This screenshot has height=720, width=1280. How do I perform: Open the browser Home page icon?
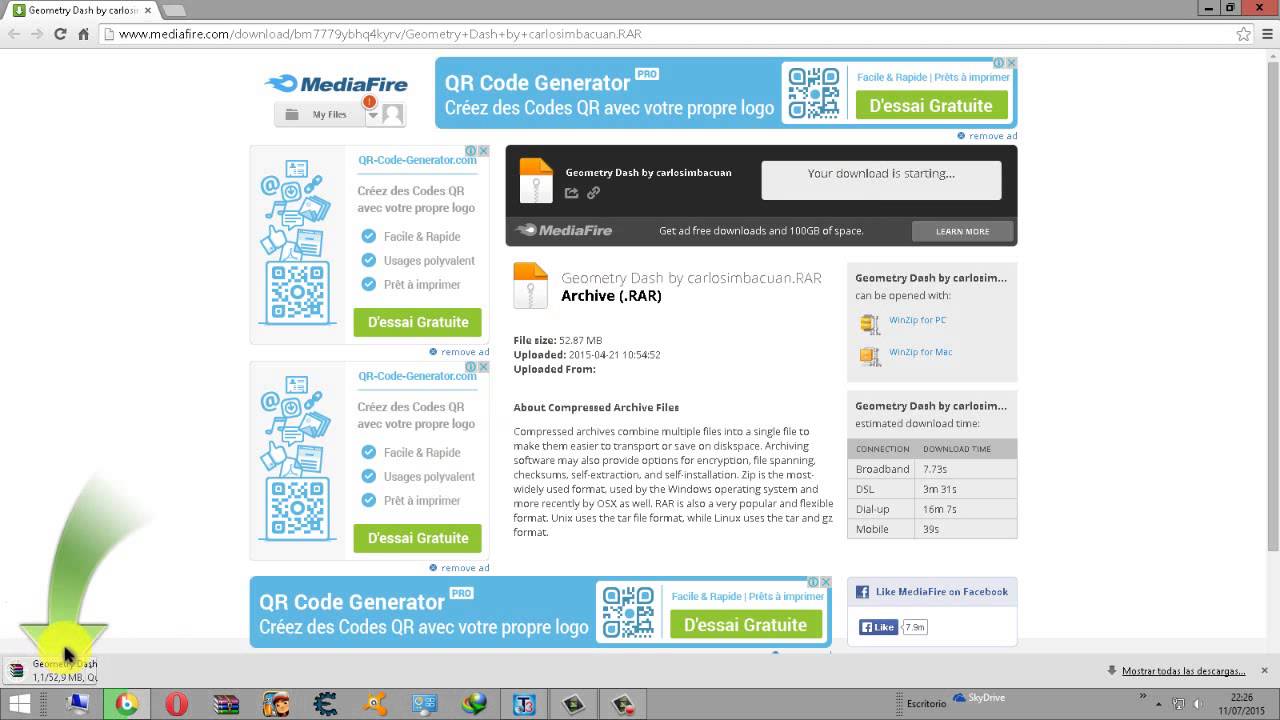[84, 34]
